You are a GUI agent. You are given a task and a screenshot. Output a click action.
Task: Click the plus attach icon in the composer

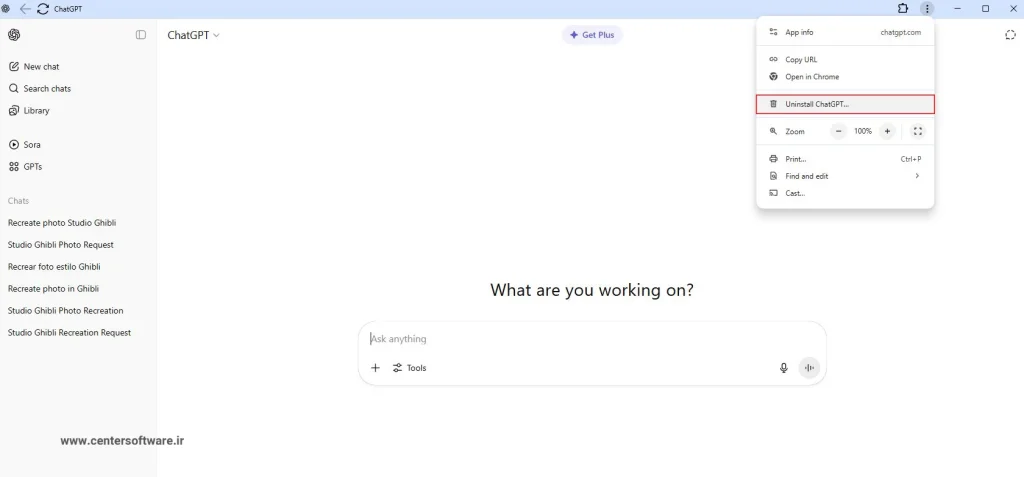376,368
